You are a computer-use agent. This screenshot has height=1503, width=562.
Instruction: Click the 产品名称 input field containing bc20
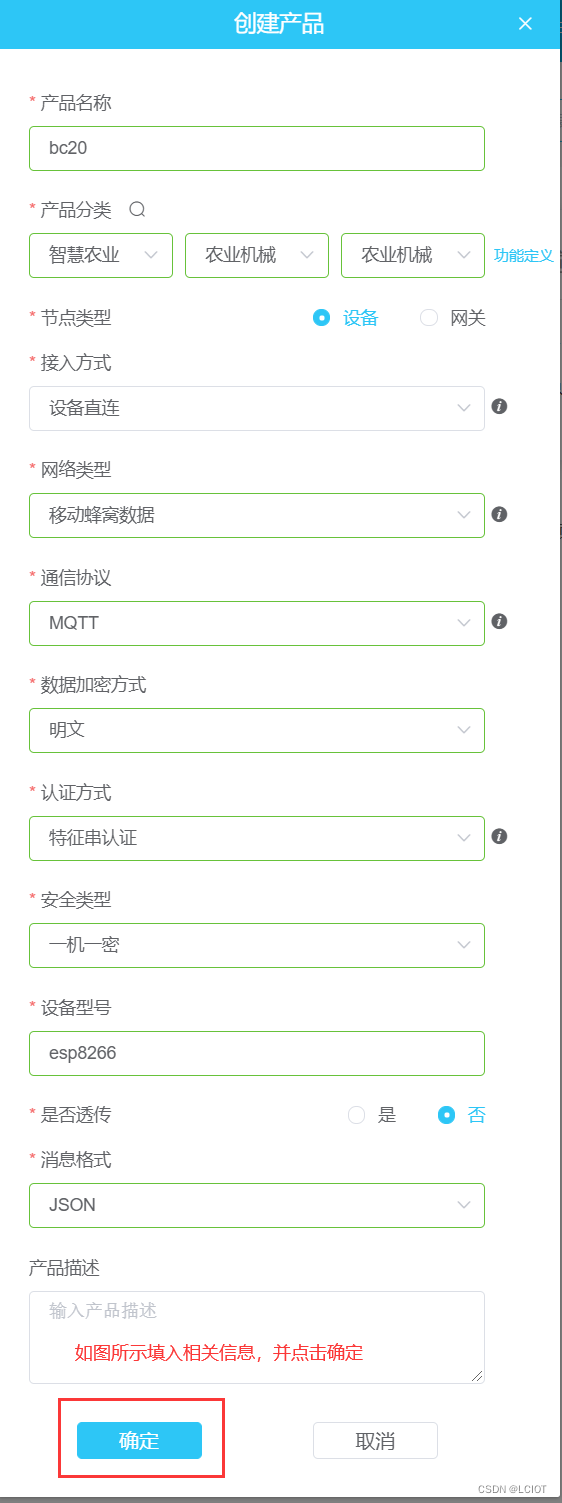[257, 148]
